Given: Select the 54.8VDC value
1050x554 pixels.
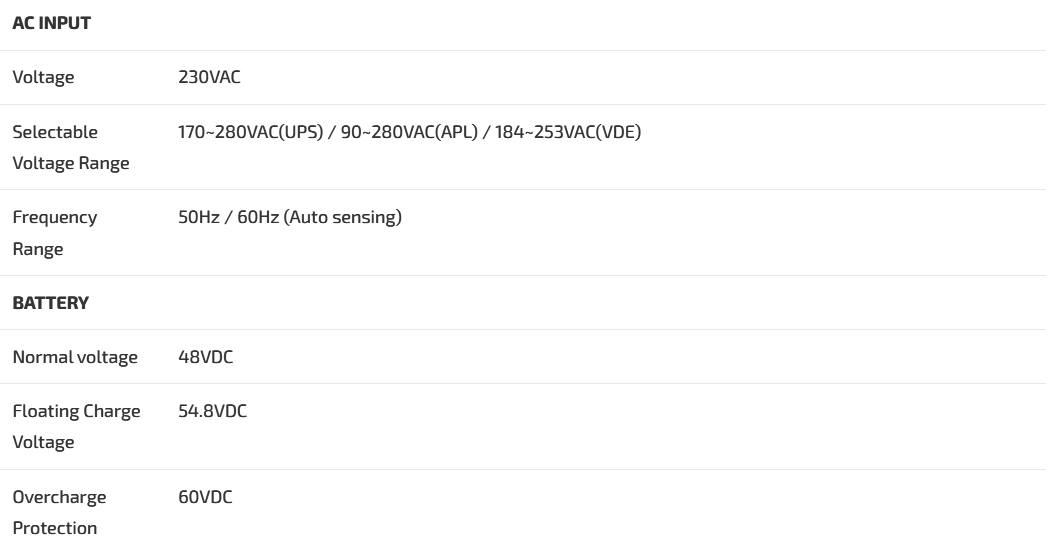Looking at the screenshot, I should tap(212, 411).
